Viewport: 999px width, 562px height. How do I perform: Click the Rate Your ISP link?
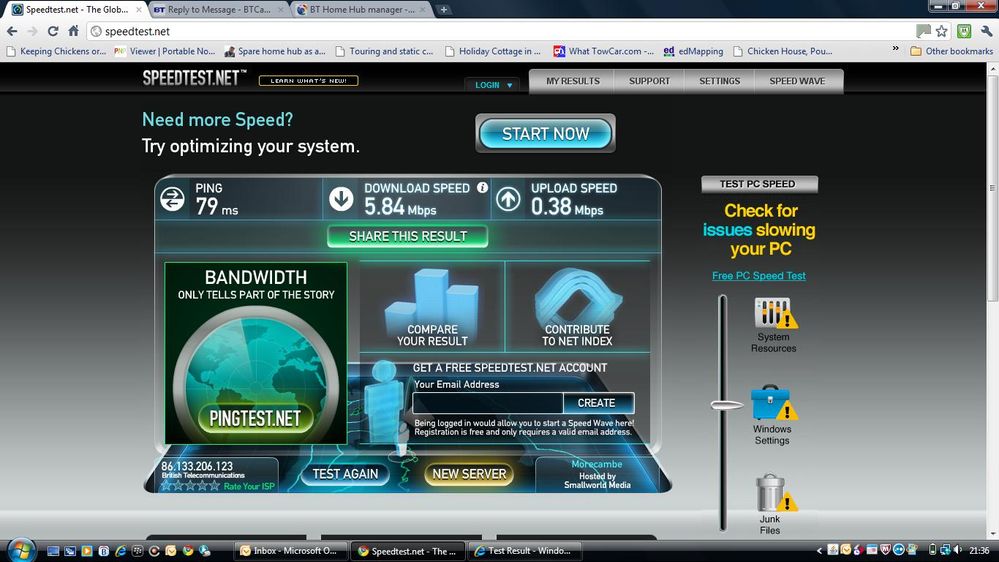[x=249, y=486]
